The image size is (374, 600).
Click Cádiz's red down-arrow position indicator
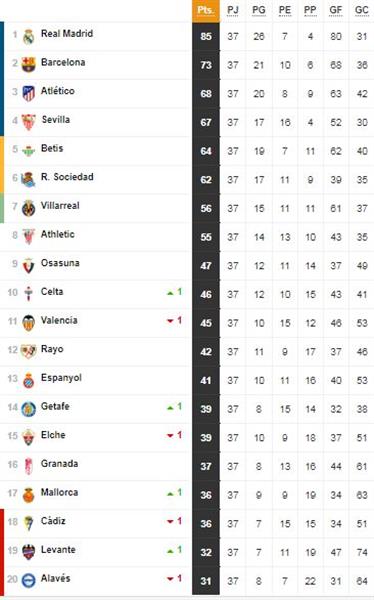(x=170, y=522)
